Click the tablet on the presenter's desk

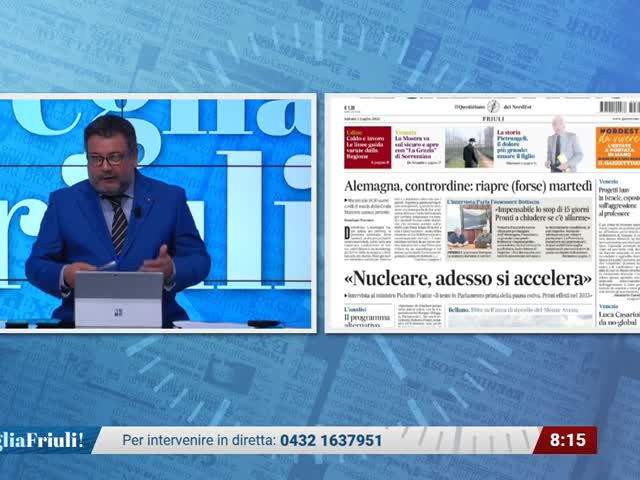pos(118,299)
